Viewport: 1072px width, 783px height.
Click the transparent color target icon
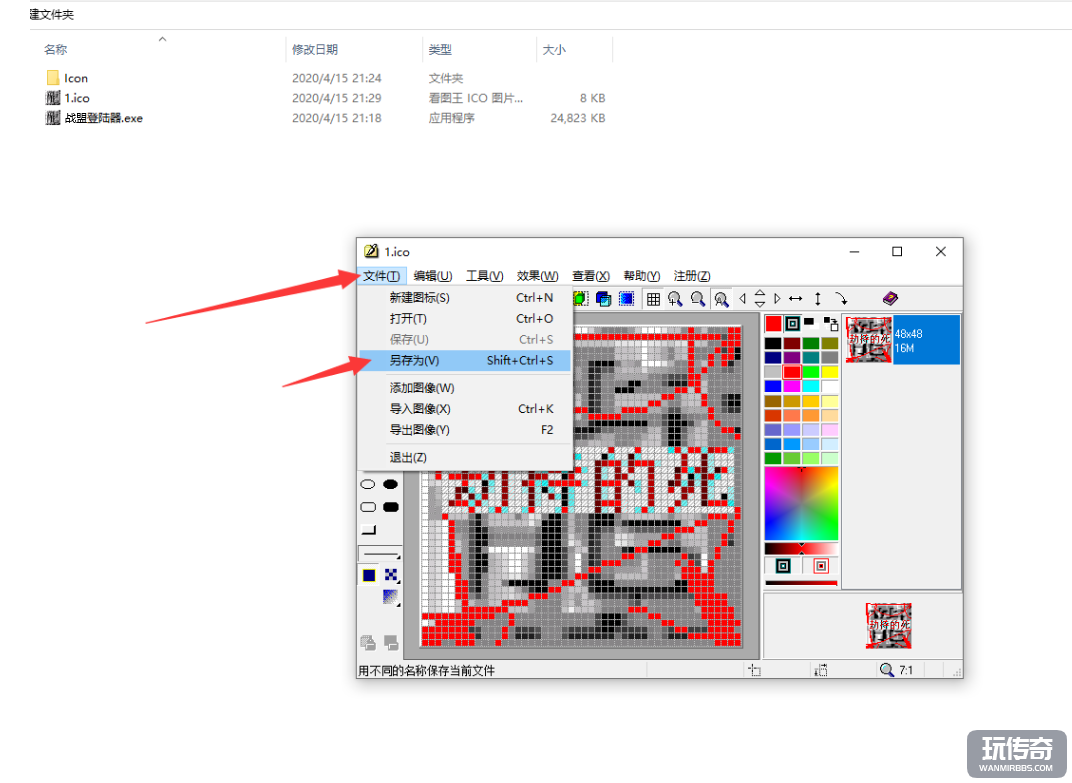click(x=792, y=323)
